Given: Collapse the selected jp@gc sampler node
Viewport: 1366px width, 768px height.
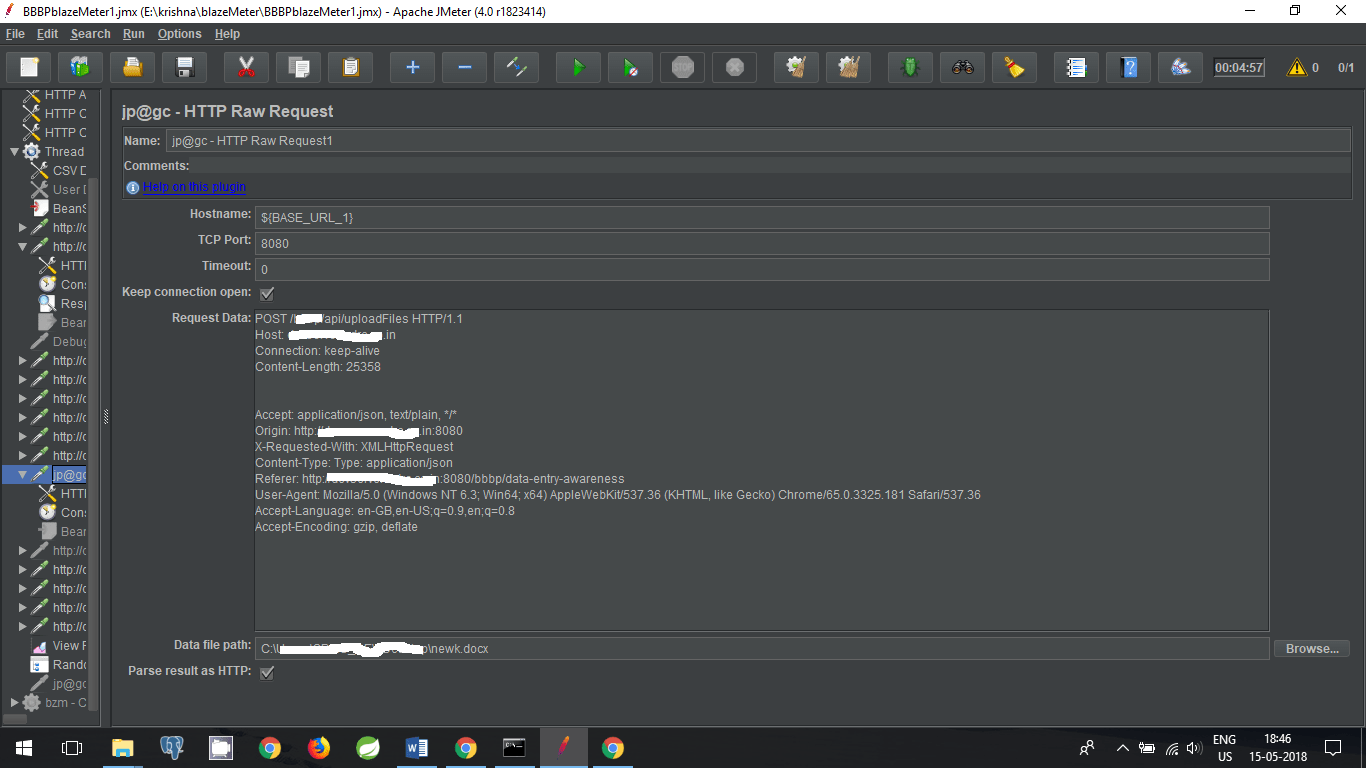Looking at the screenshot, I should click(22, 474).
